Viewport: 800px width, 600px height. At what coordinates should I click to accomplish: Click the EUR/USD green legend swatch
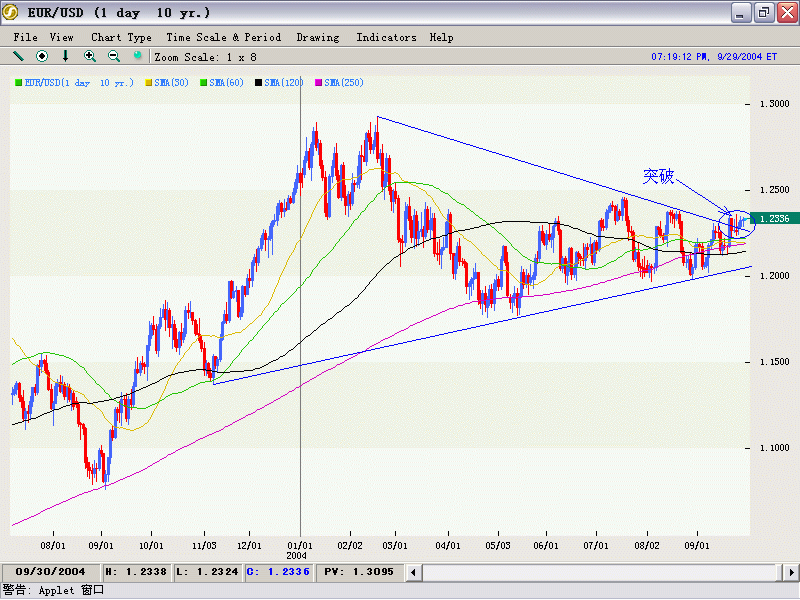[x=18, y=83]
